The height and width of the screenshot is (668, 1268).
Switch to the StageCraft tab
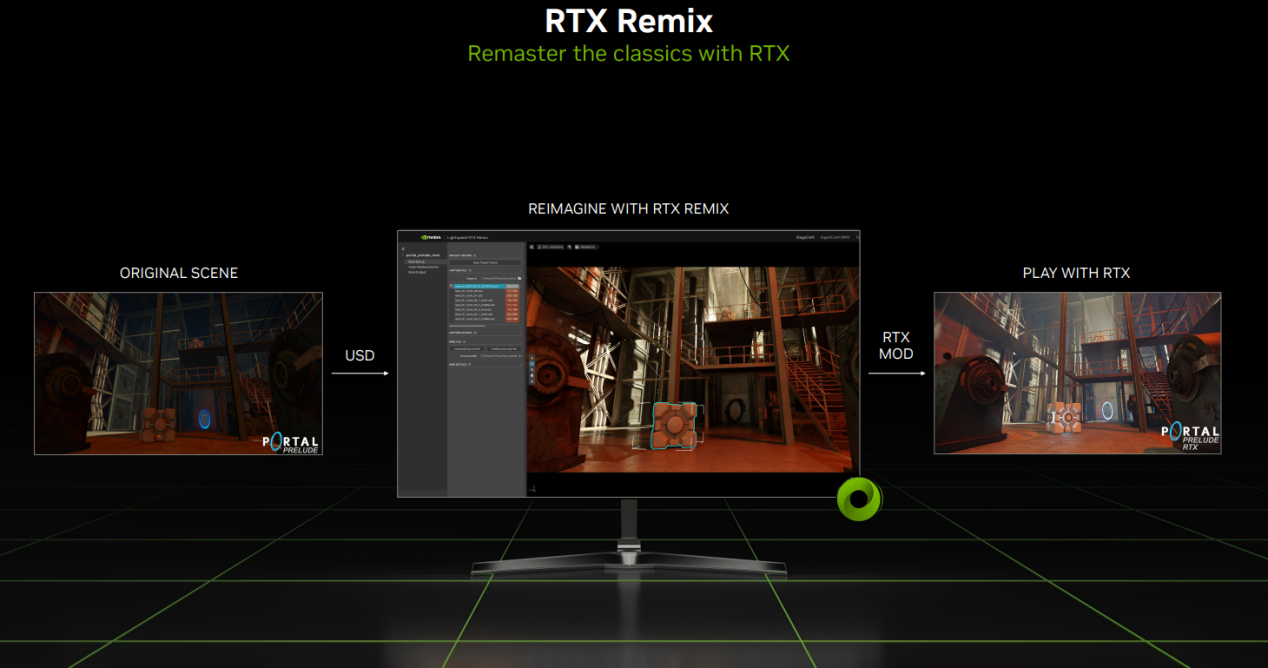tap(804, 237)
